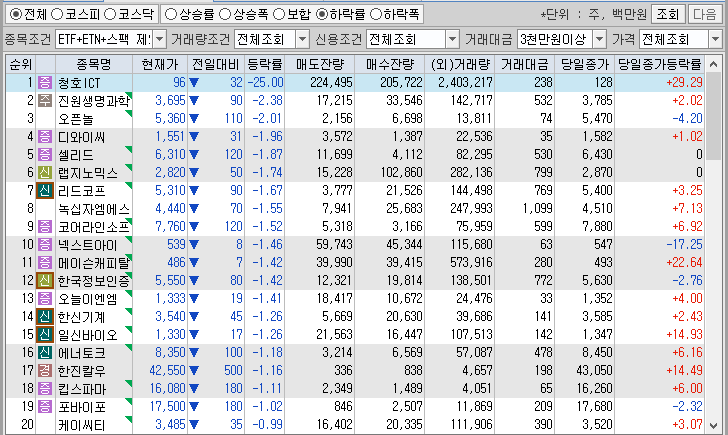
Task: Select the 상승률 radio button
Action: coord(170,14)
